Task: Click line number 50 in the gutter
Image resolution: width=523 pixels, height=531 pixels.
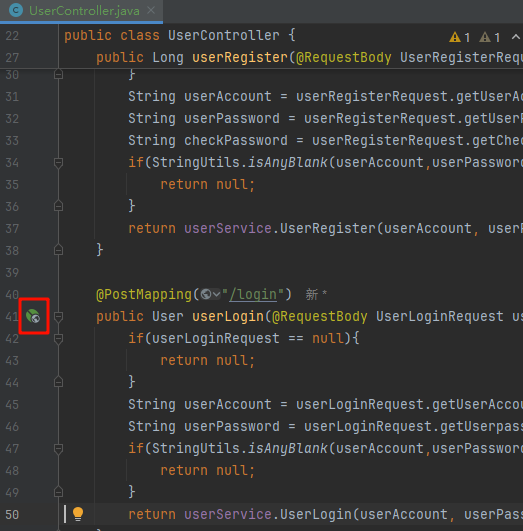Action: pyautogui.click(x=12, y=514)
